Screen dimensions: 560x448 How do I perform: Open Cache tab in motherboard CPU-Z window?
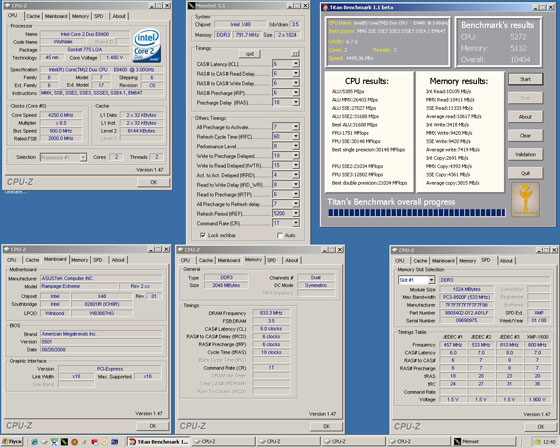pyautogui.click(x=32, y=260)
